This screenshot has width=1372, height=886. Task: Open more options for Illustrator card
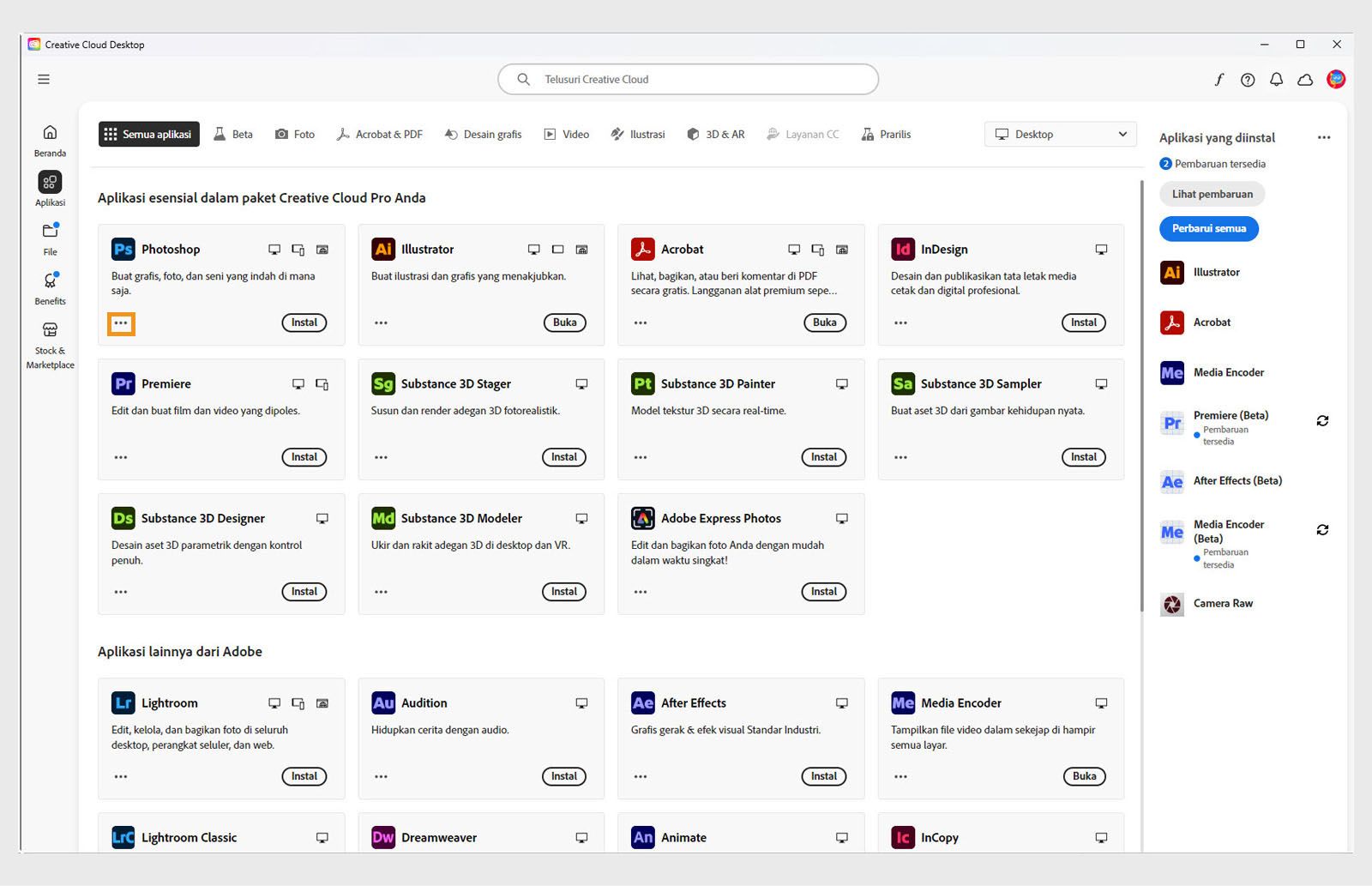point(381,323)
